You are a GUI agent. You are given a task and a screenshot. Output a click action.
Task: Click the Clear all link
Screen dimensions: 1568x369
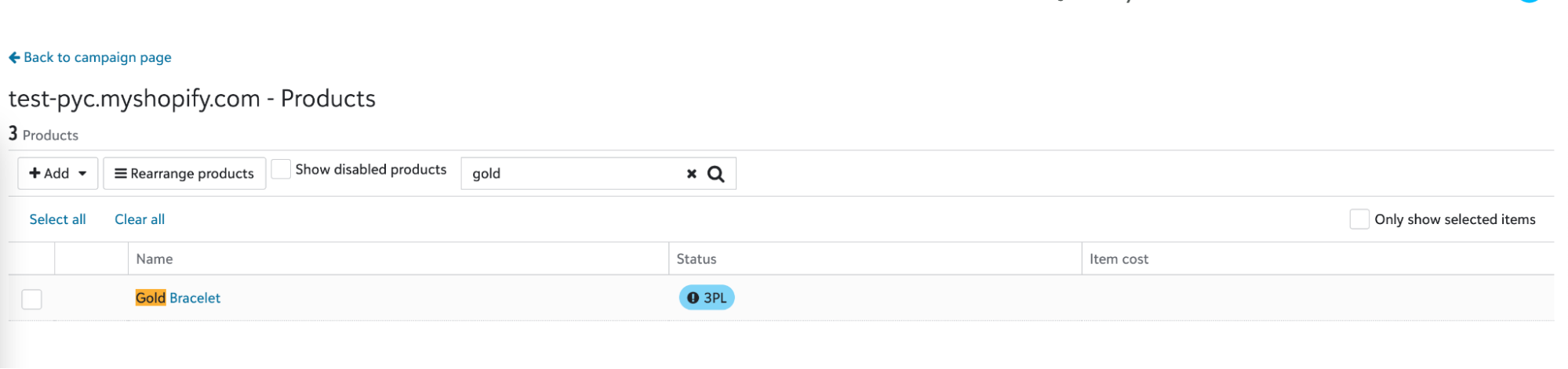point(140,219)
